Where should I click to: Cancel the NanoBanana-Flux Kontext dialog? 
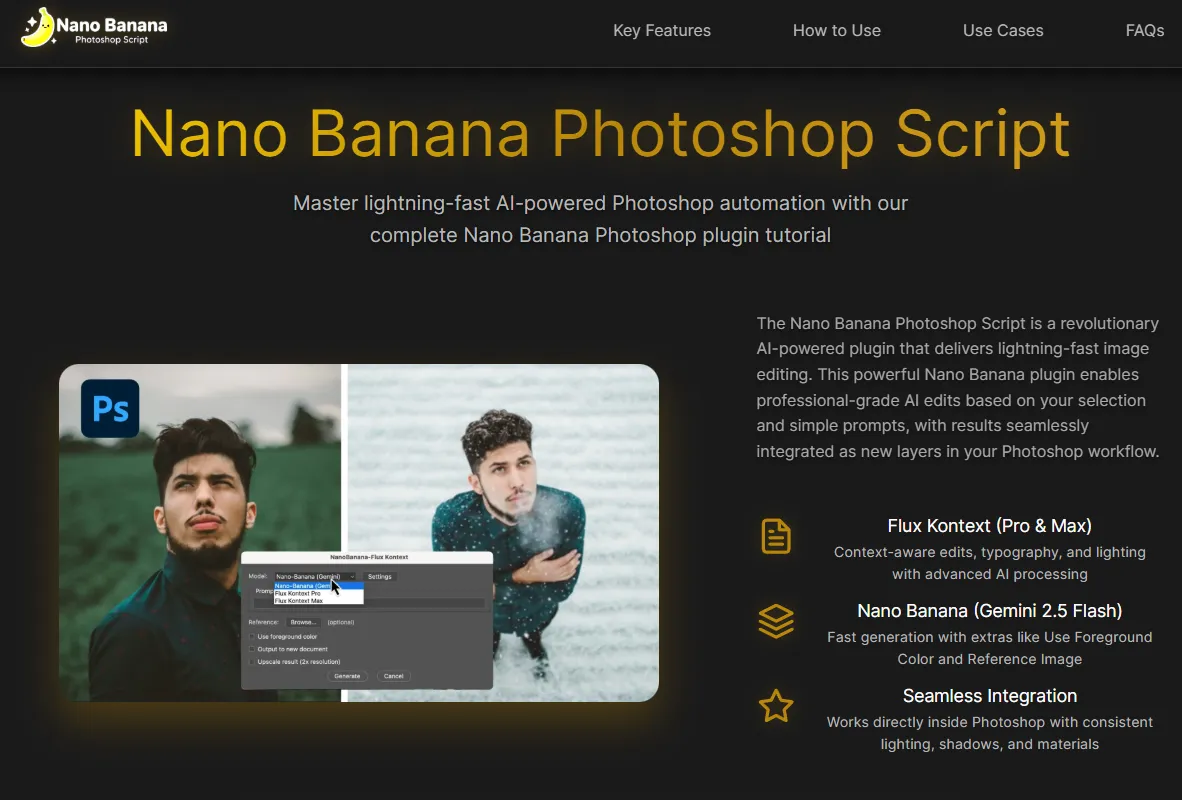pos(393,676)
